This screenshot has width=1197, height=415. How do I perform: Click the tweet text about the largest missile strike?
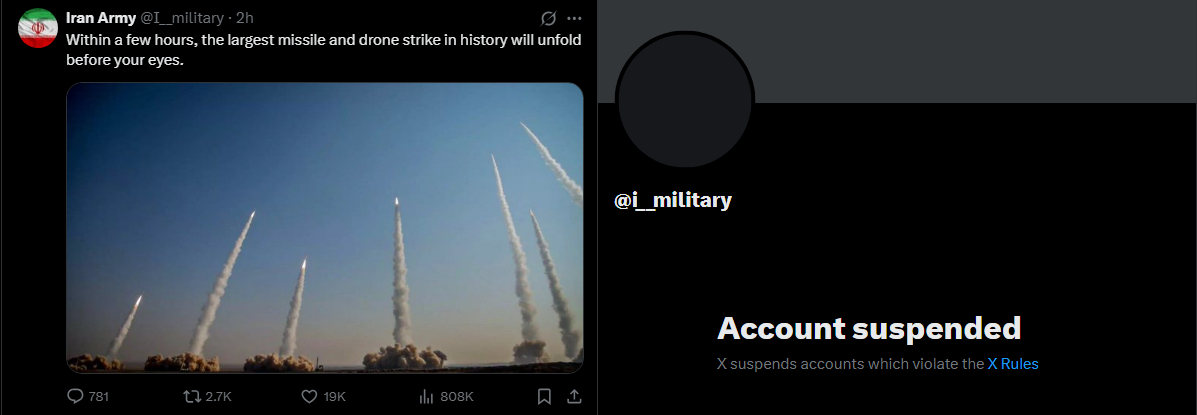(324, 50)
